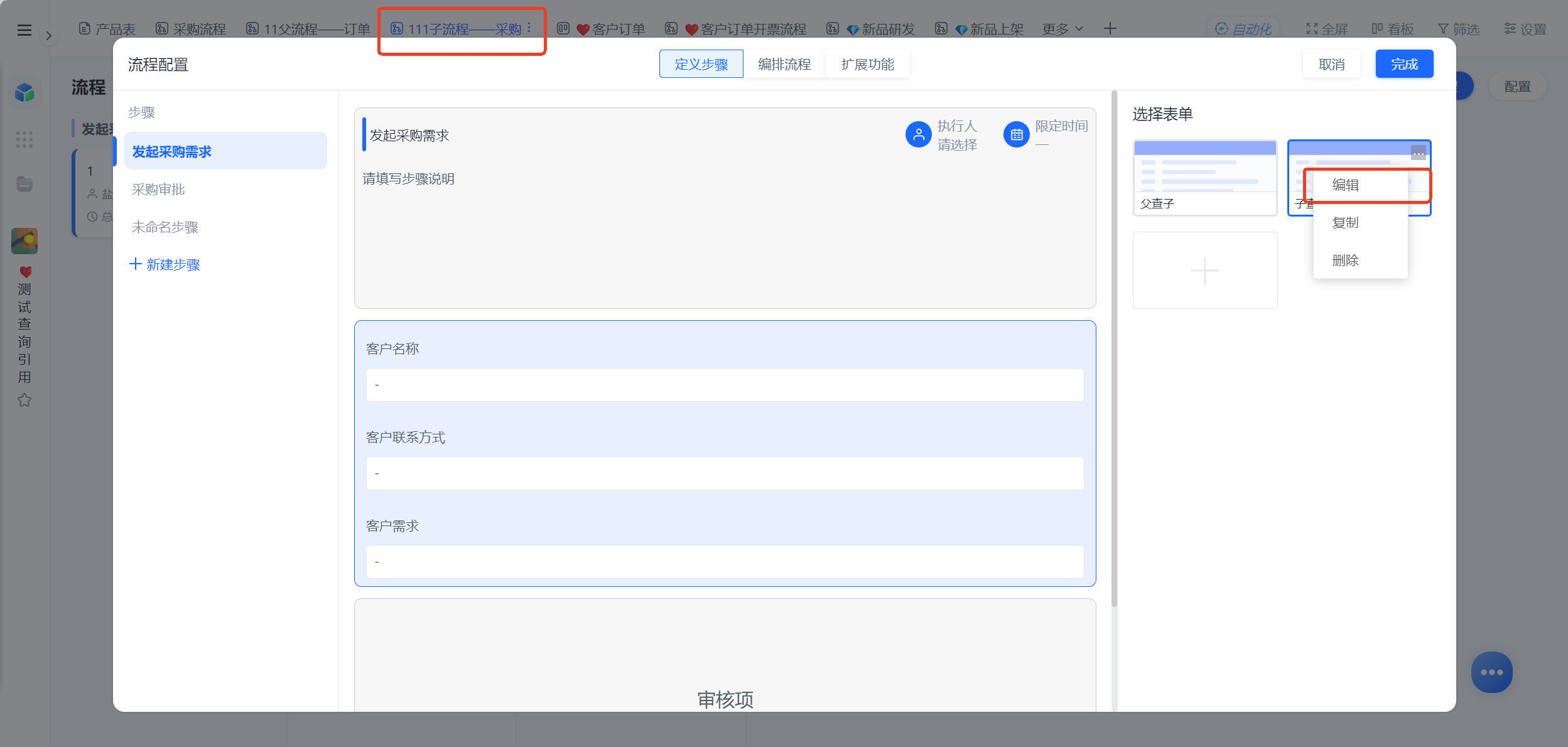This screenshot has width=1568, height=747.
Task: Click the 客户需求 input field
Action: 725,562
